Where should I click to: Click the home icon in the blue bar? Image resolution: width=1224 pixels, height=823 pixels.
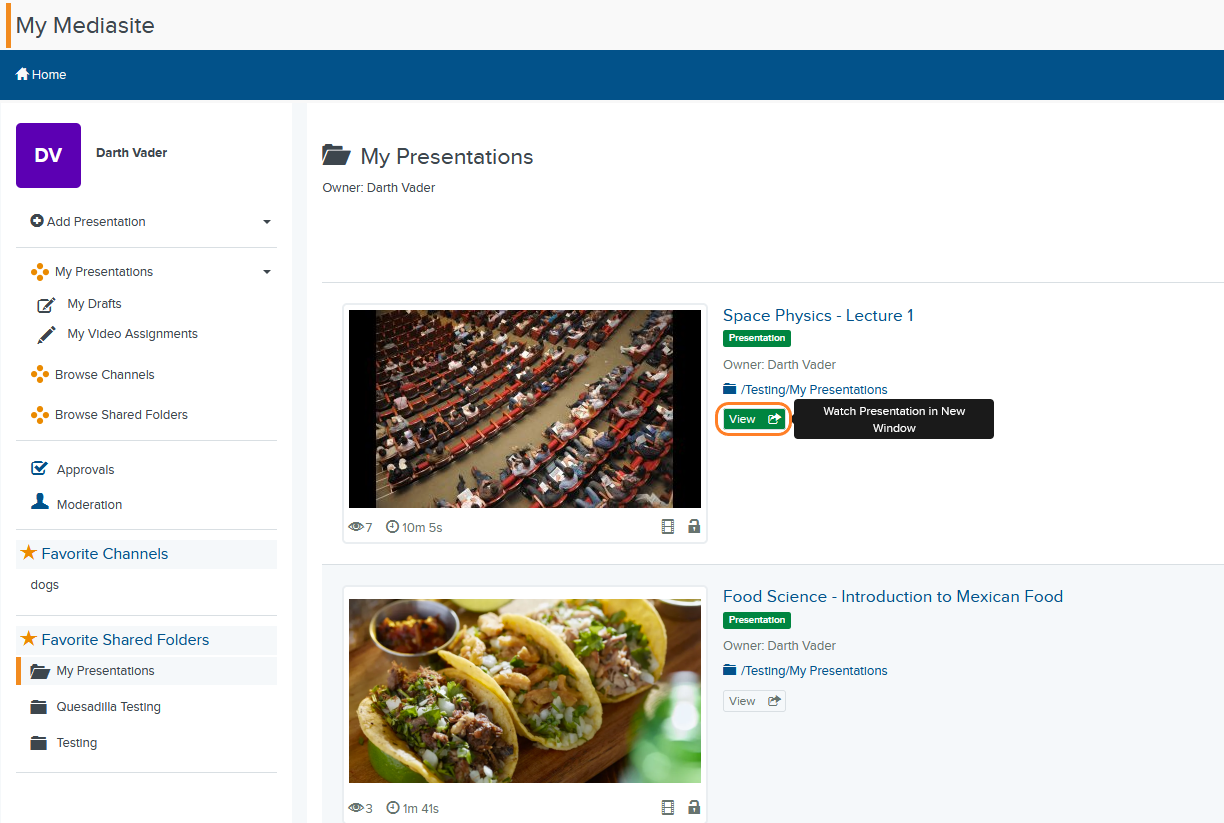[x=22, y=74]
